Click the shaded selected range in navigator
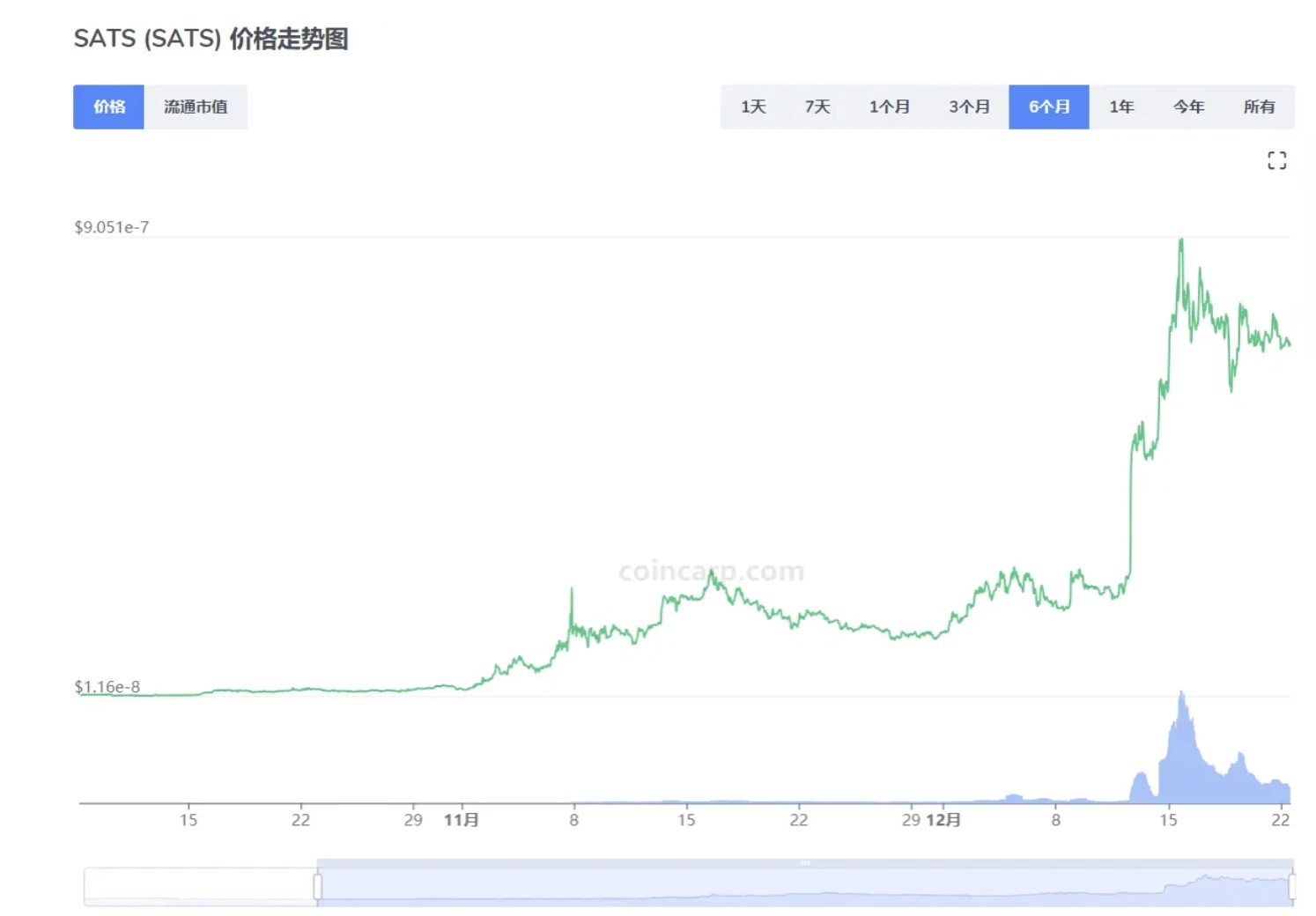 tap(805, 886)
